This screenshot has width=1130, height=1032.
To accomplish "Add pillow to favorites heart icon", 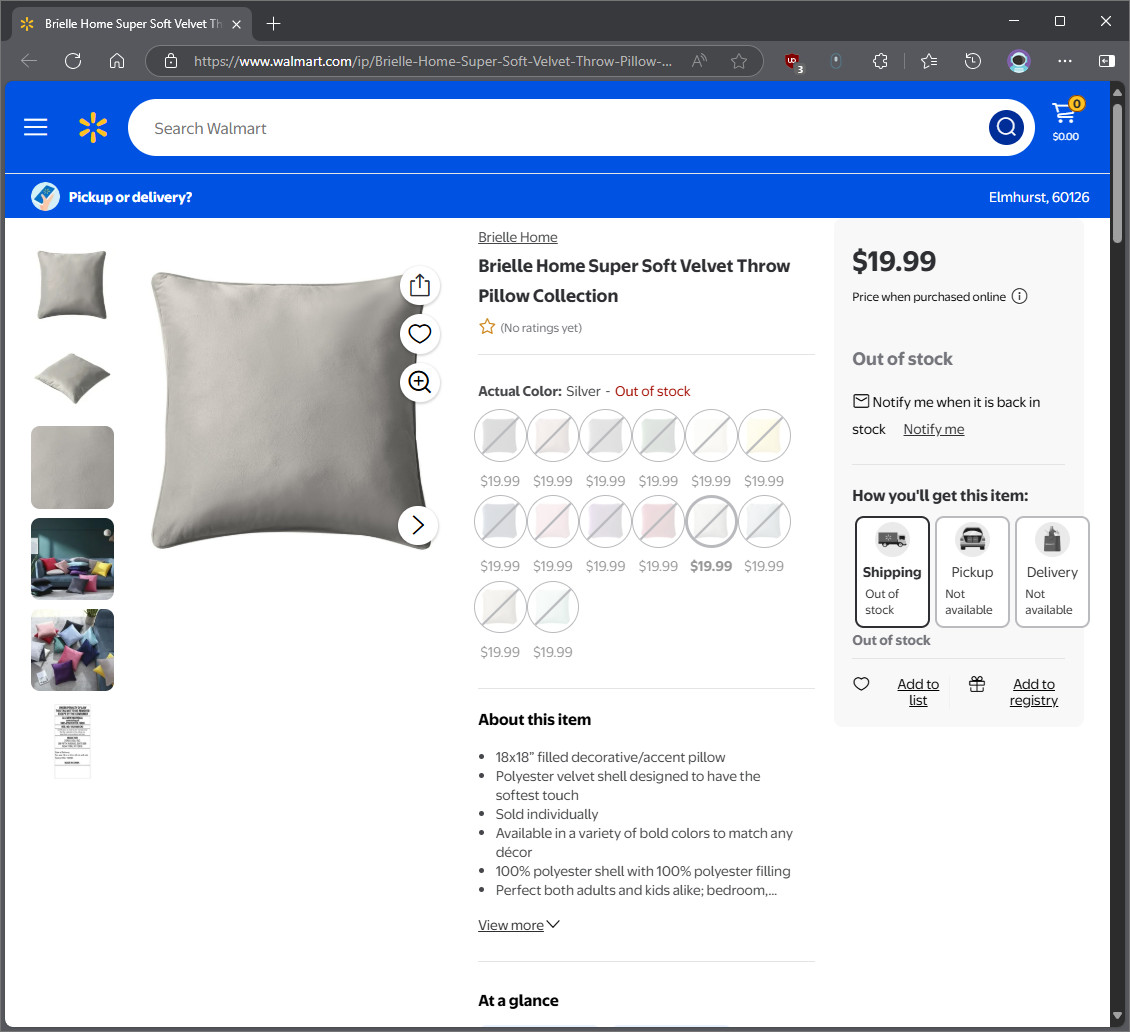I will 419,334.
